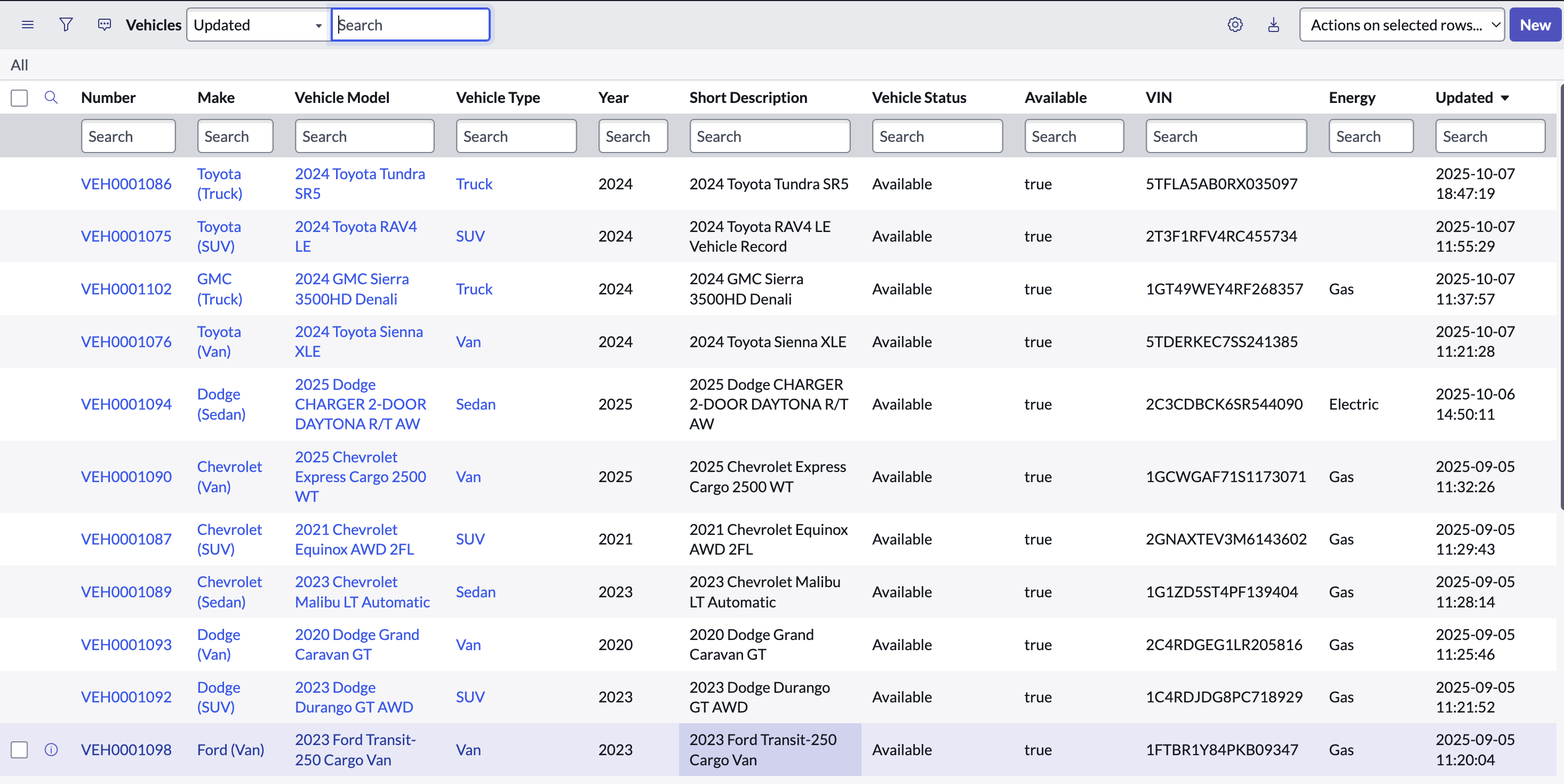The width and height of the screenshot is (1564, 784).
Task: Open the hamburger list menu icon
Action: pos(27,25)
